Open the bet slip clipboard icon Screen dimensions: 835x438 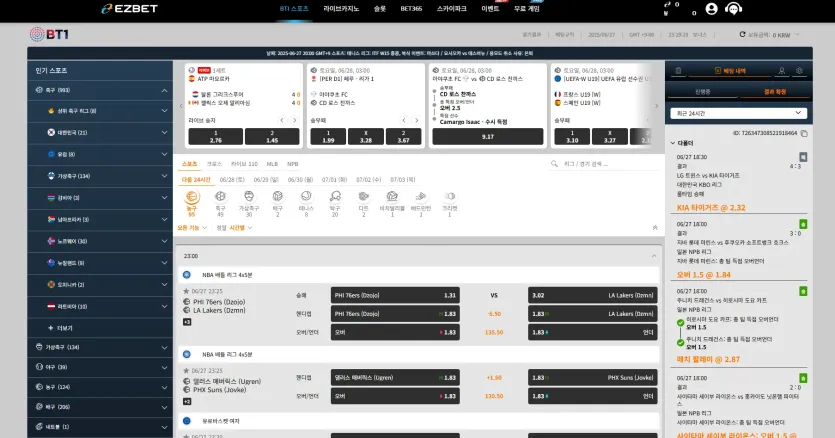tap(678, 70)
